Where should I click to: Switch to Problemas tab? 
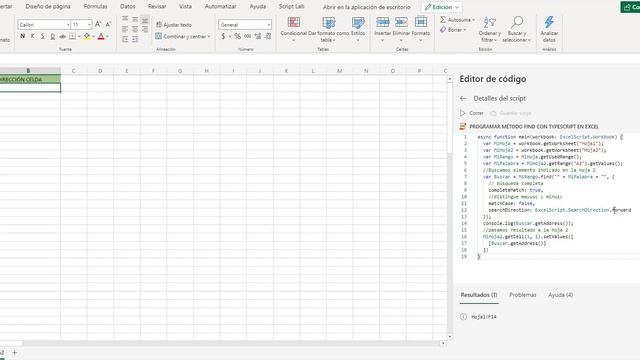(522, 295)
